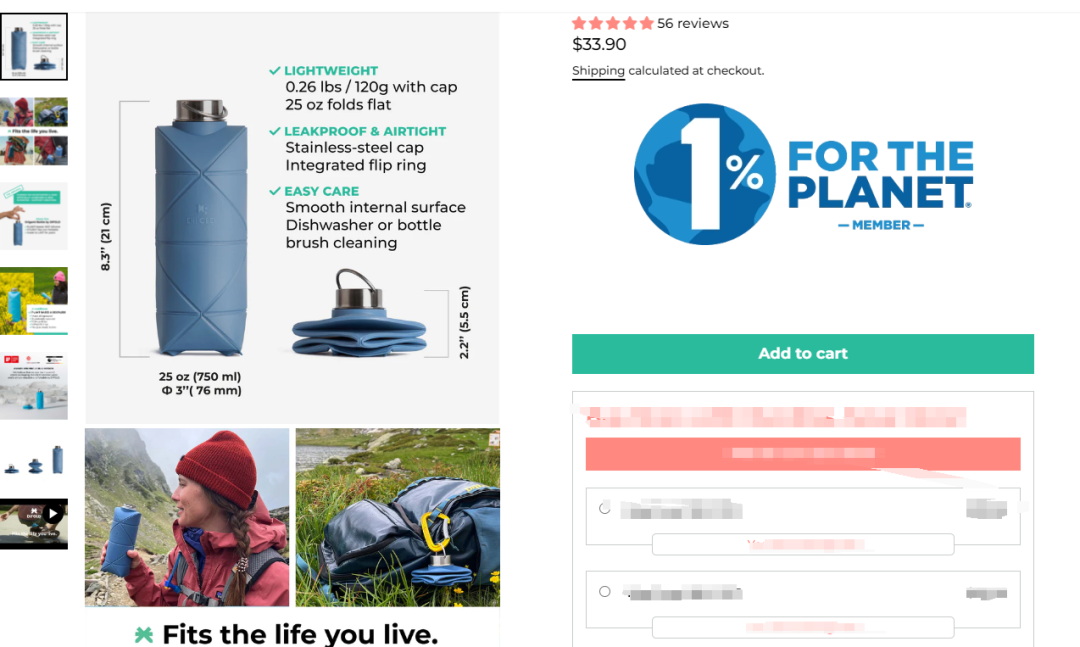Select the yellow flower field thumbnail
The width and height of the screenshot is (1080, 647).
[x=34, y=300]
